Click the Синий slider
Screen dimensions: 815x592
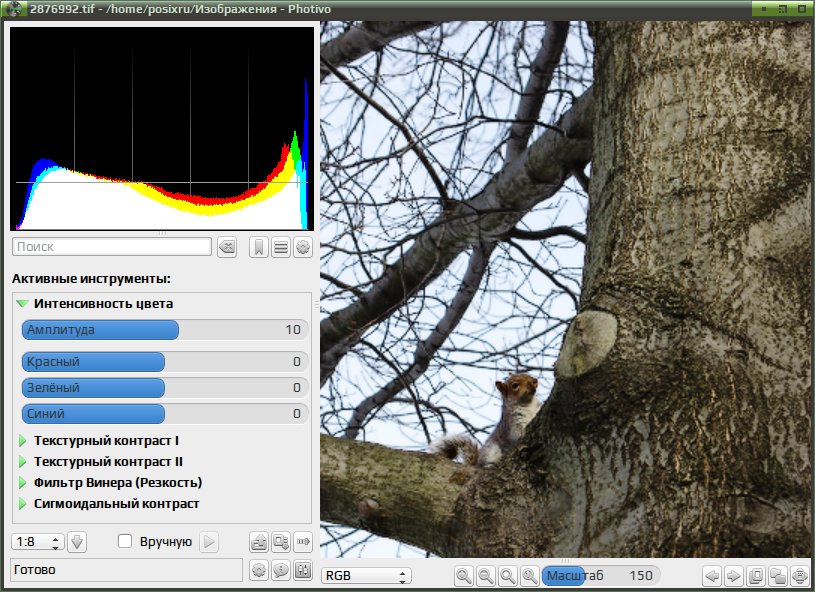click(165, 414)
